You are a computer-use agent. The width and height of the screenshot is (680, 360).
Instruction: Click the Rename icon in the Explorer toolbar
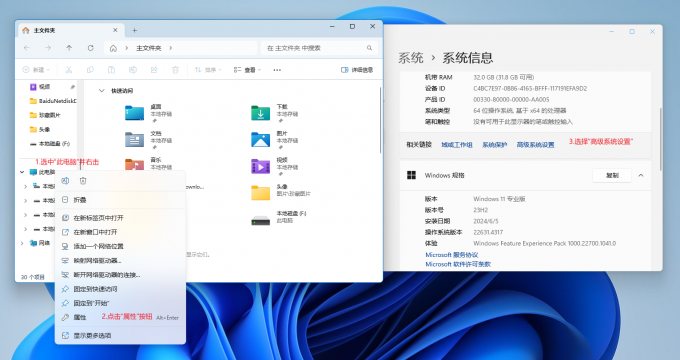pyautogui.click(x=133, y=70)
